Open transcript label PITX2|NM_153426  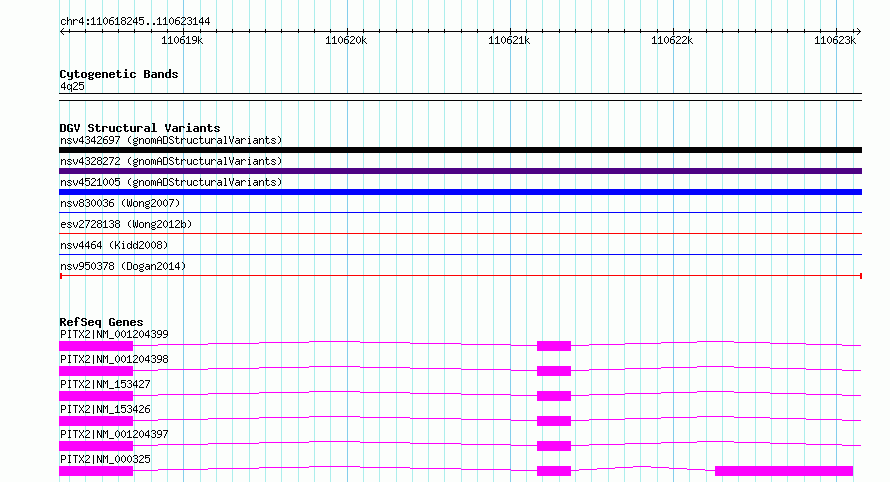(105, 409)
